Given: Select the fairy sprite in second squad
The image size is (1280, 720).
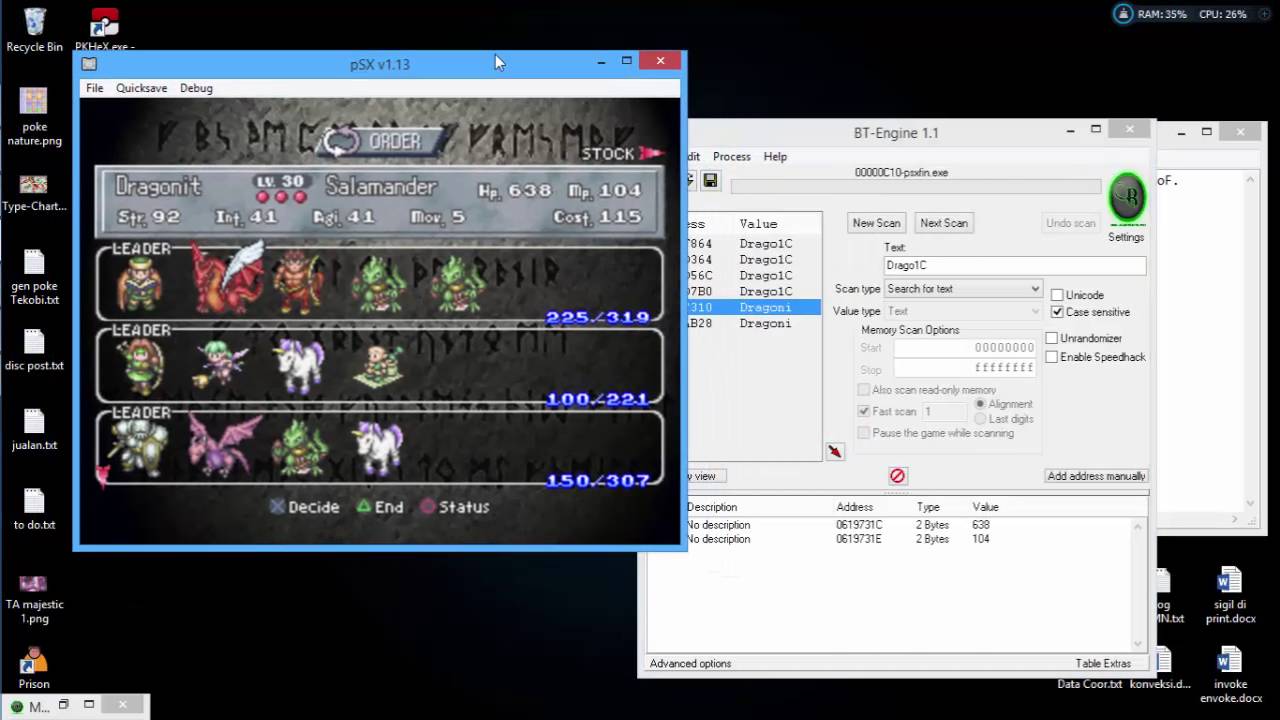Looking at the screenshot, I should pyautogui.click(x=219, y=366).
